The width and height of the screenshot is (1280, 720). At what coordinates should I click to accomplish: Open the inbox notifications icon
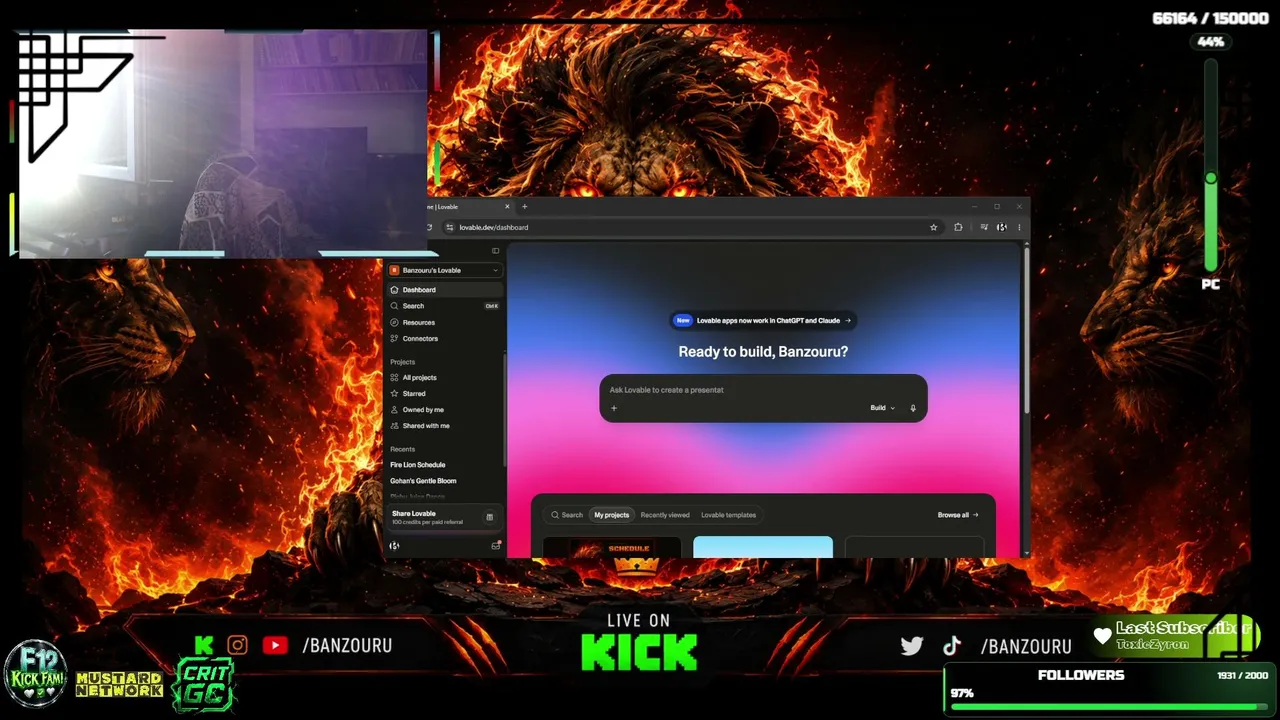(496, 546)
